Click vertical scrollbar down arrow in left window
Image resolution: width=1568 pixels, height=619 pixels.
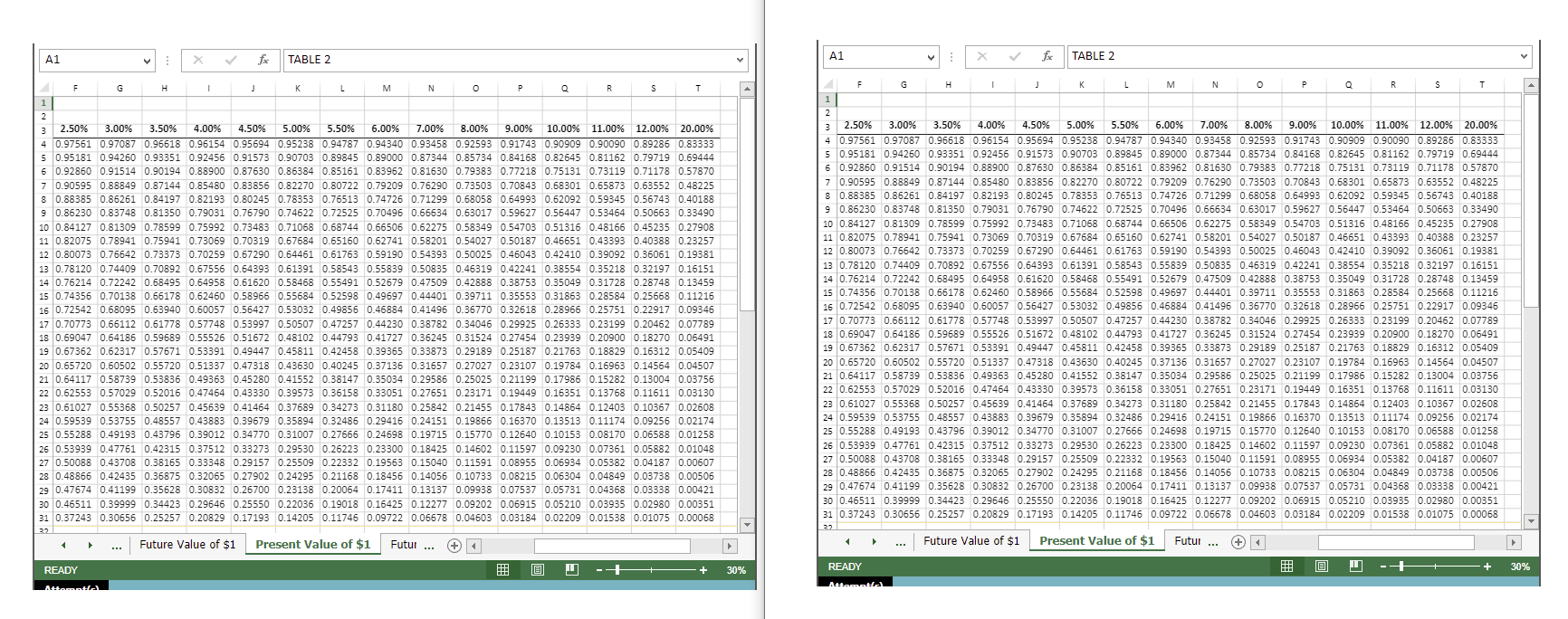pyautogui.click(x=747, y=525)
